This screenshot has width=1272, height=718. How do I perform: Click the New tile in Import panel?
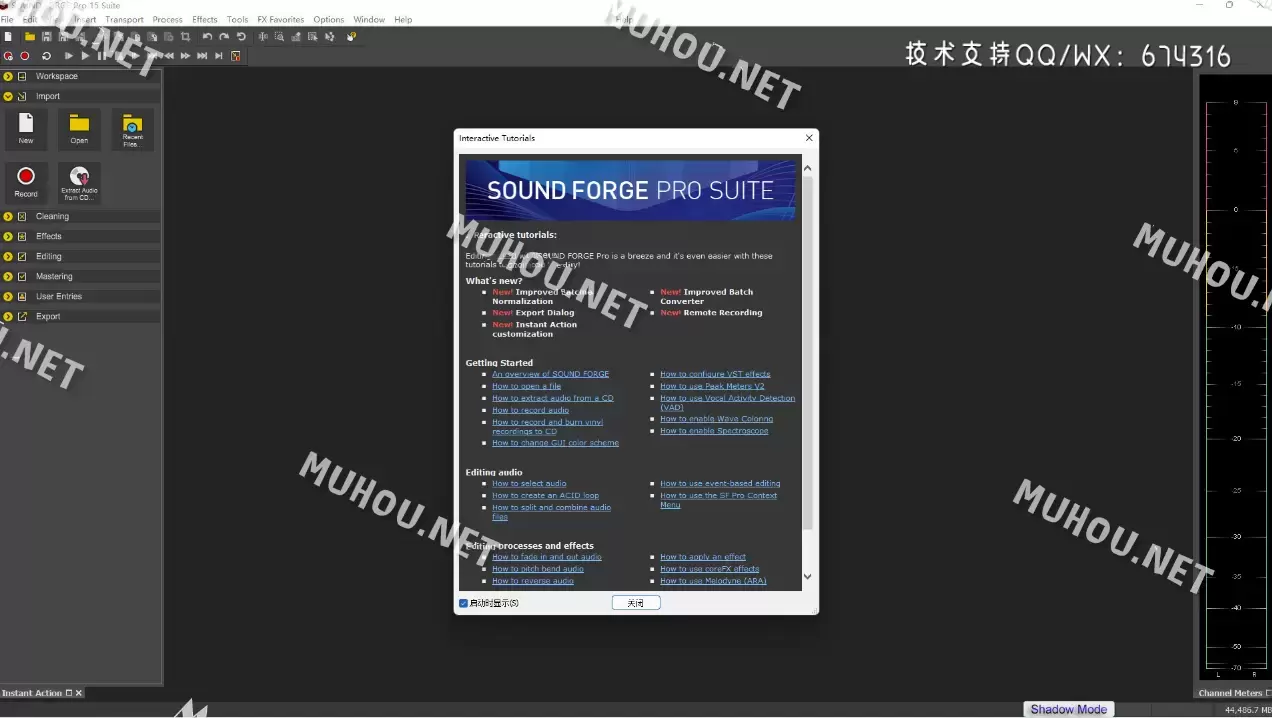(26, 129)
